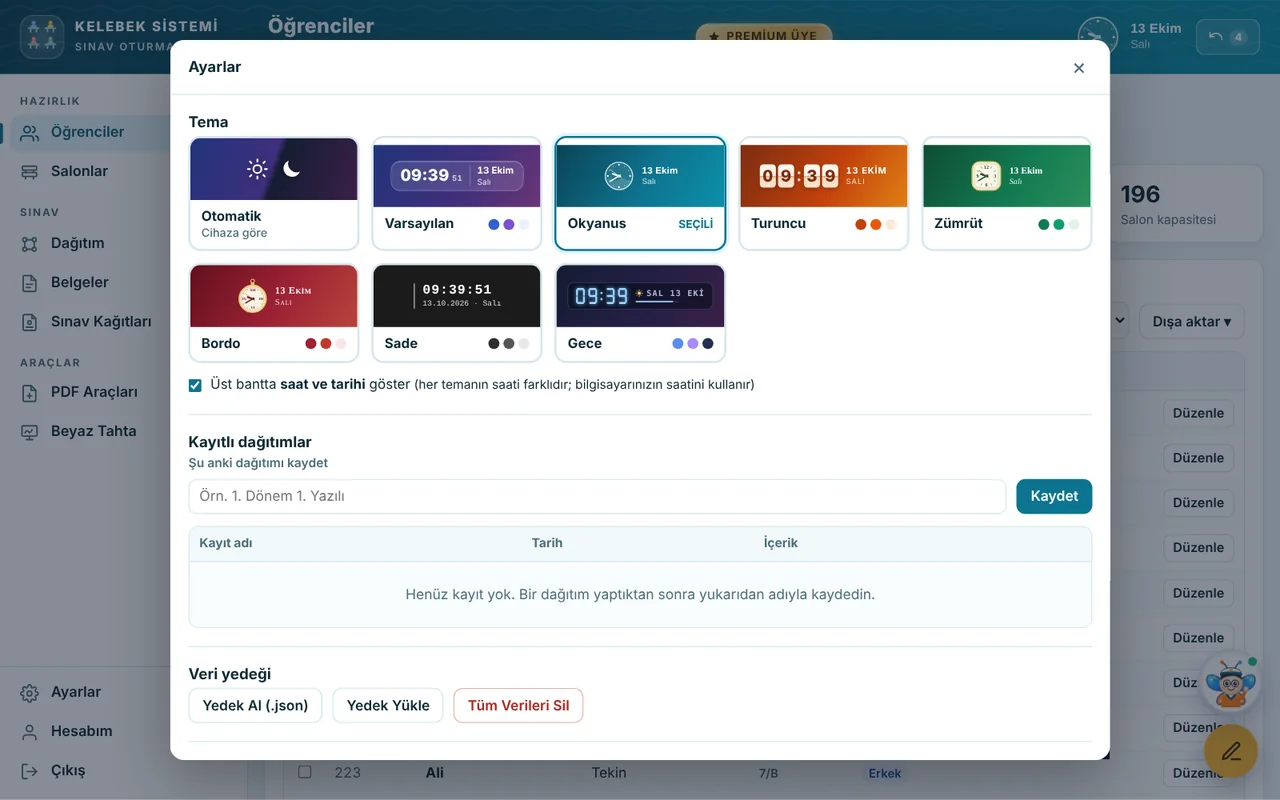Close the Ayarlar dialog
Viewport: 1280px width, 800px height.
pyautogui.click(x=1079, y=68)
